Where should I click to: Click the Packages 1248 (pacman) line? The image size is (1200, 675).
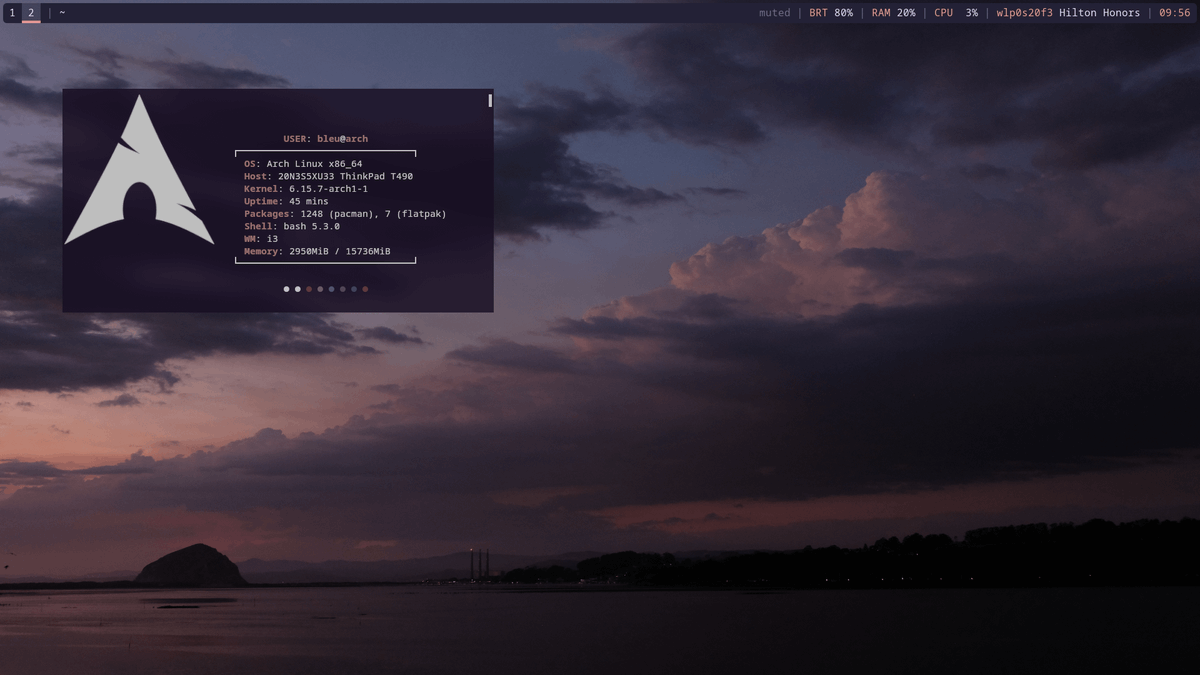pos(345,214)
